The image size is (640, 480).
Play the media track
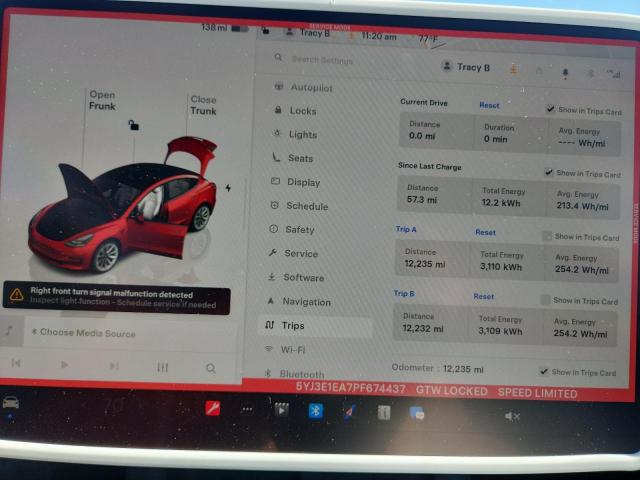pos(64,364)
